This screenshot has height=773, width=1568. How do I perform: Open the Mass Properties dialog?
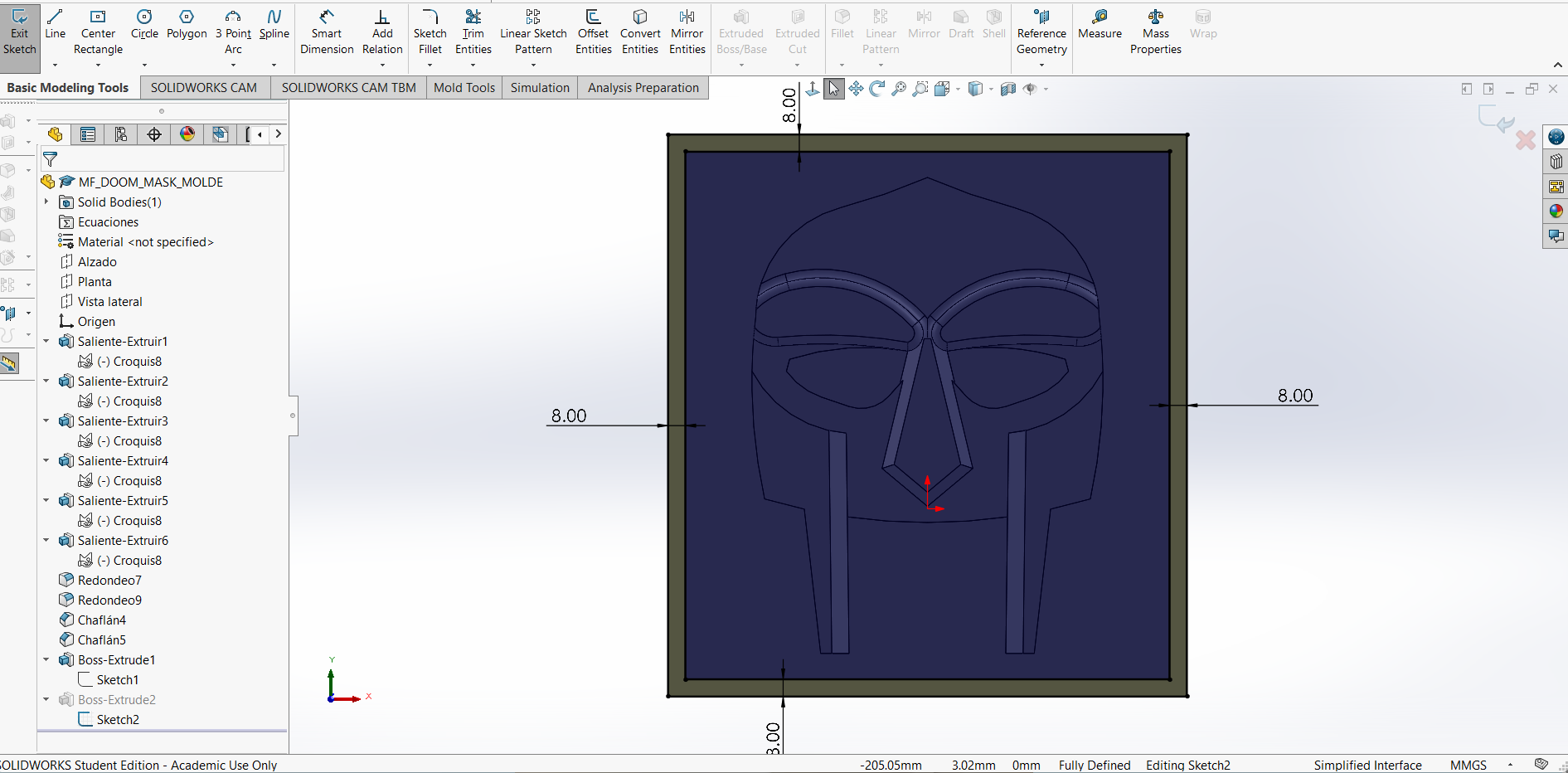tap(1156, 32)
